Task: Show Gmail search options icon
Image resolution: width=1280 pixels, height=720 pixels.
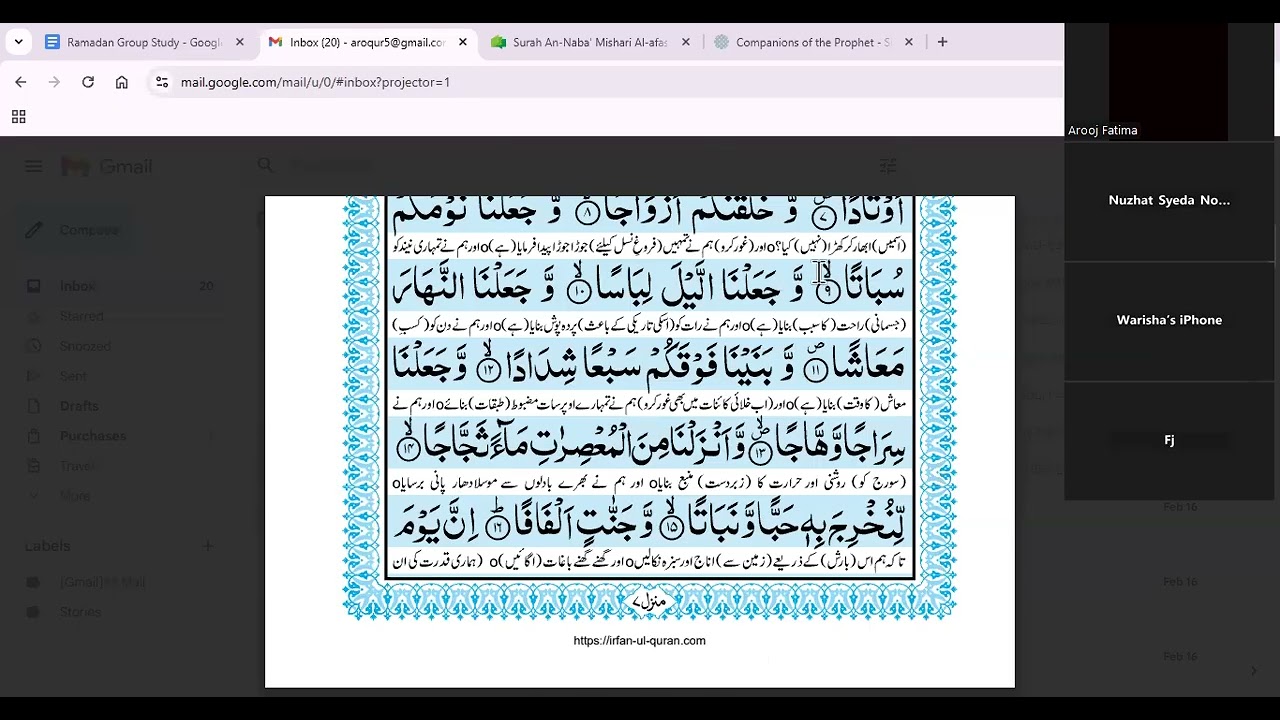Action: (888, 165)
